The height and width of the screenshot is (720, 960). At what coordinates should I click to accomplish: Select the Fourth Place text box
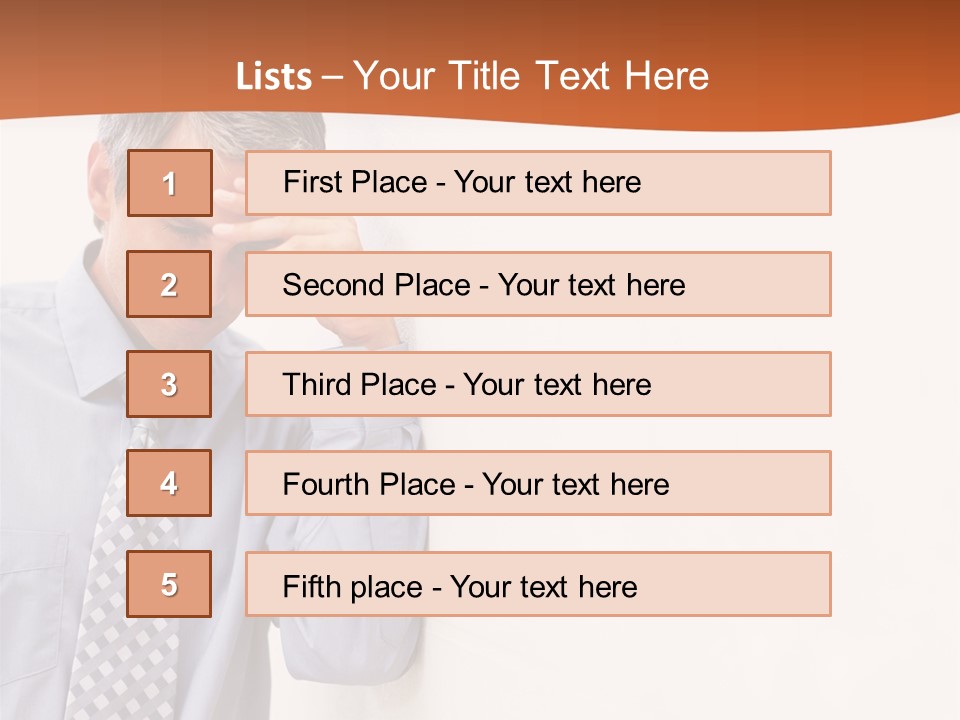pyautogui.click(x=538, y=483)
